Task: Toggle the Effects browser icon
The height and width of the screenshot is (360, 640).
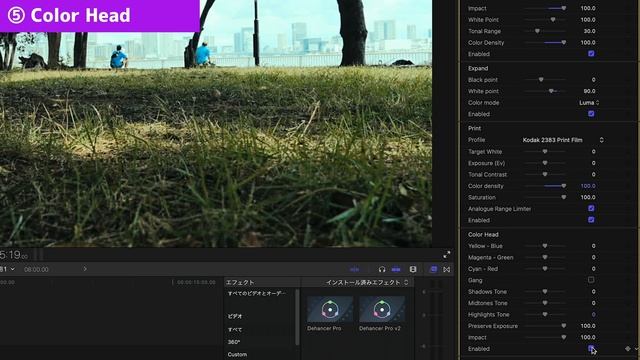Action: tap(433, 269)
